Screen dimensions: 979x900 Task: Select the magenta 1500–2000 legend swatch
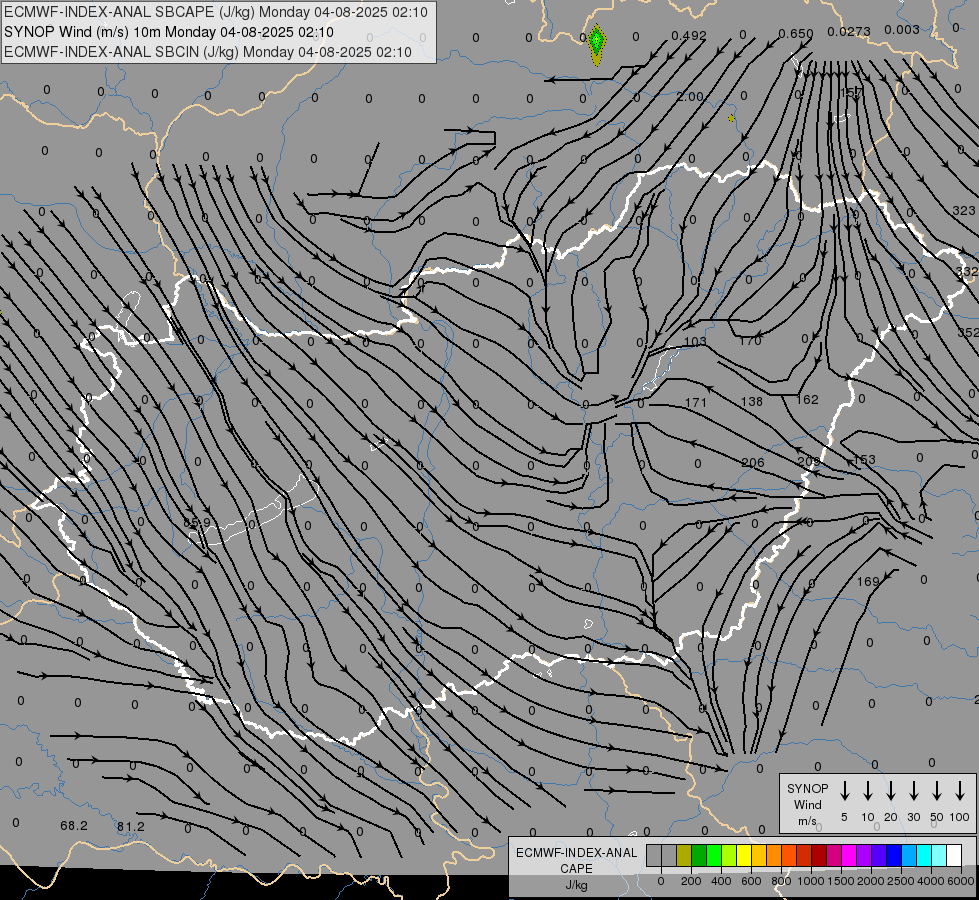tap(849, 856)
